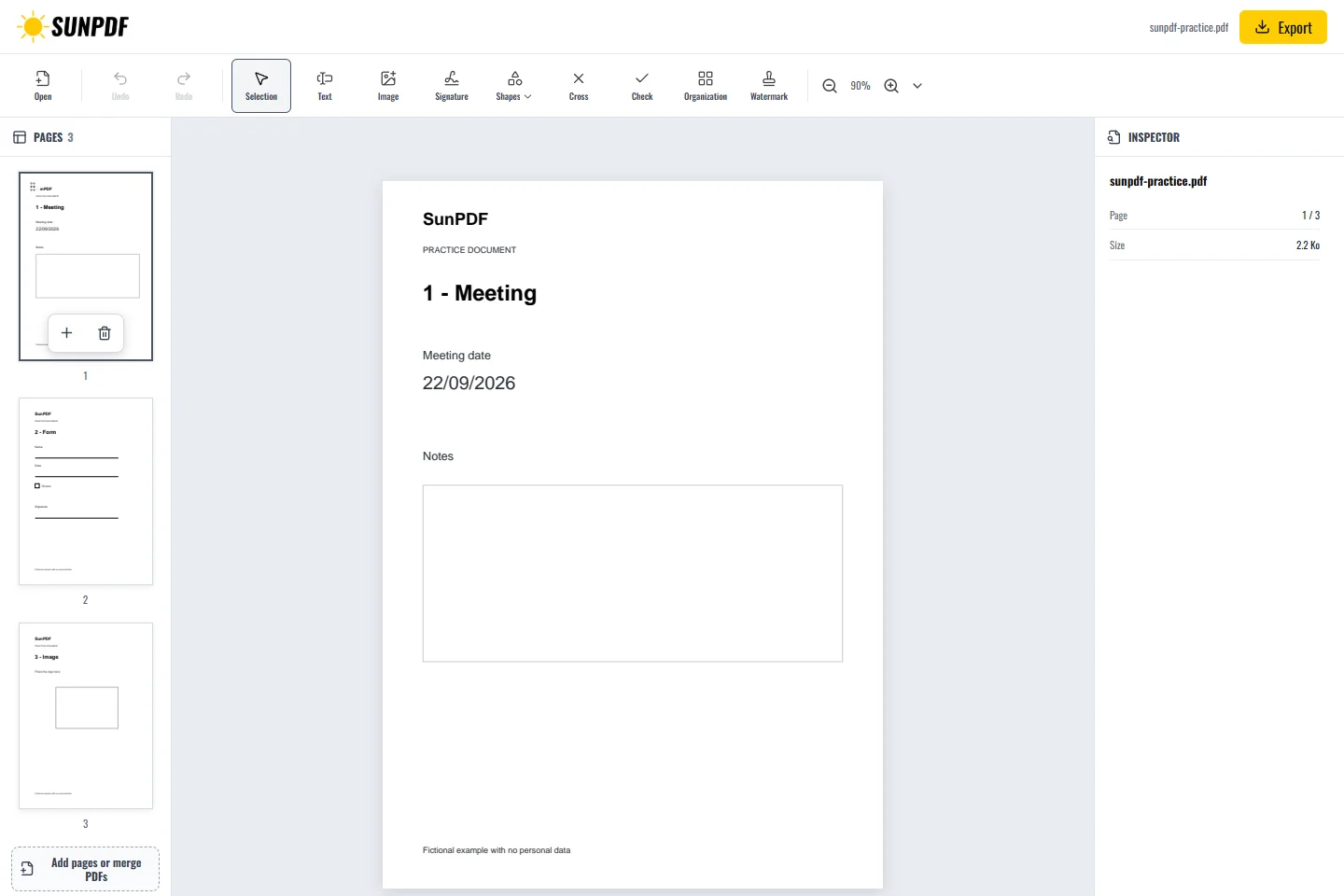
Task: Click the '1 - Meeting' heading
Action: click(x=480, y=293)
